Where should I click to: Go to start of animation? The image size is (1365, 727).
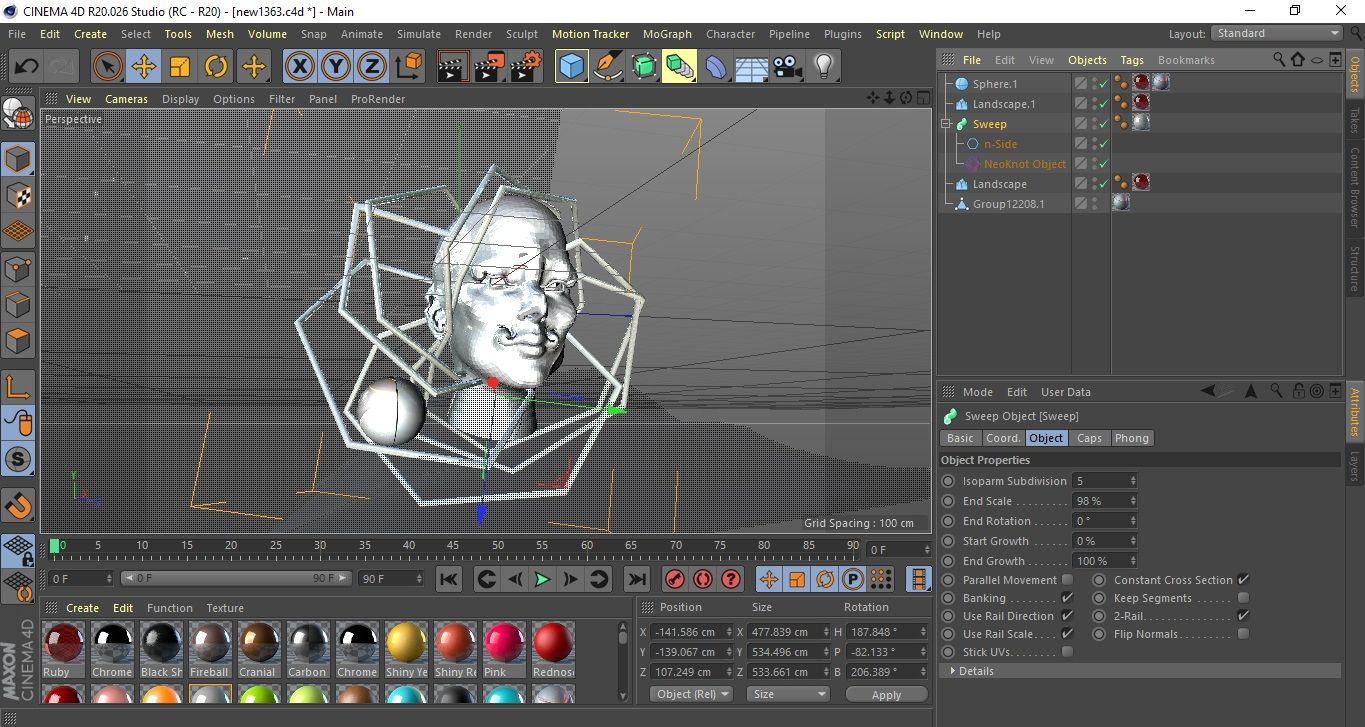(449, 579)
